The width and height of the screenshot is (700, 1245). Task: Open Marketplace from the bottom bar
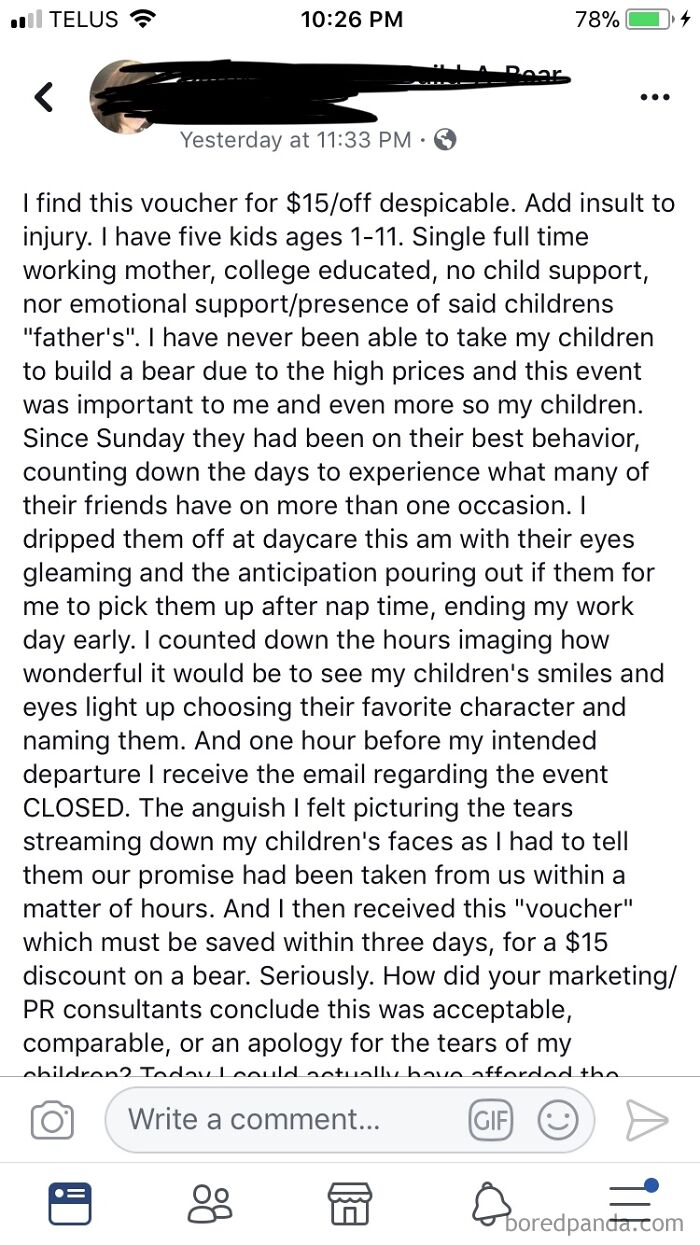point(350,1203)
